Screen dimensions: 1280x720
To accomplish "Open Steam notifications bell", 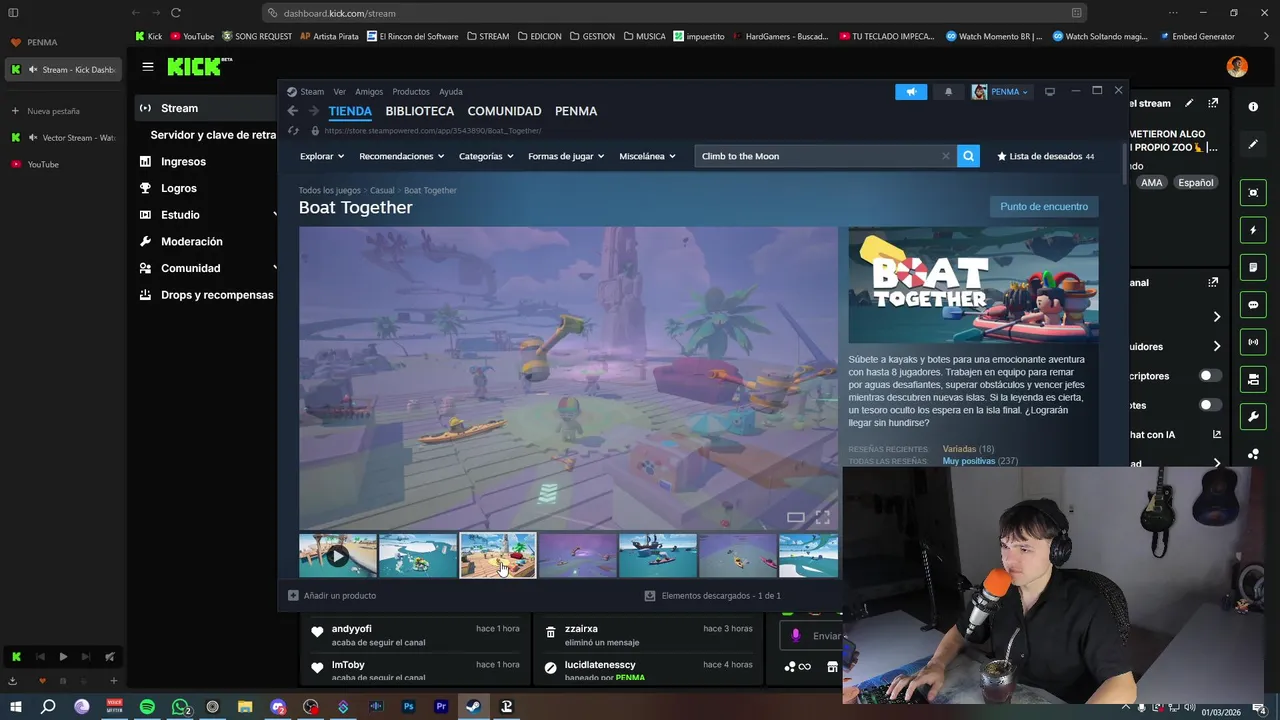I will coord(948,92).
